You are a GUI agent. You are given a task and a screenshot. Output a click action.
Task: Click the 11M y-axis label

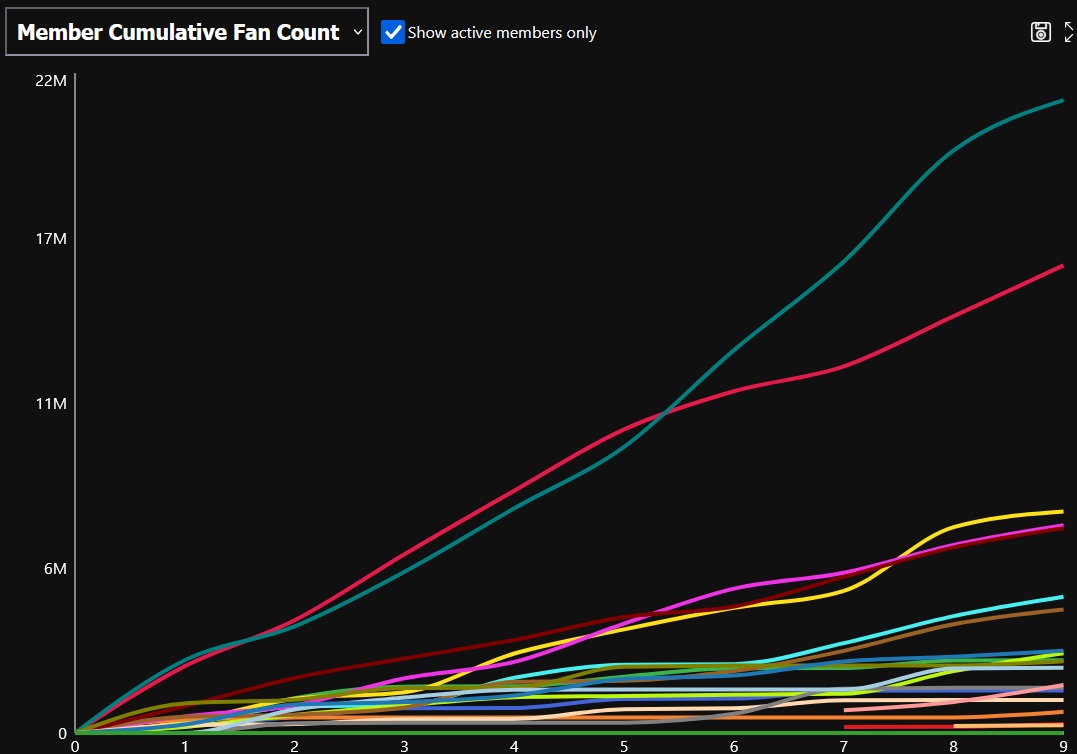point(51,404)
